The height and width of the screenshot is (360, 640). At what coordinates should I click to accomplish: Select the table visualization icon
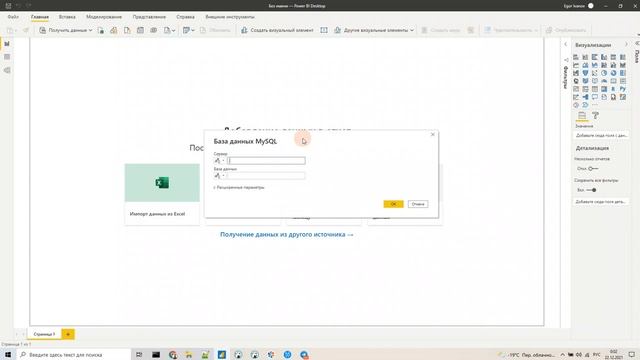pyautogui.click(x=595, y=89)
